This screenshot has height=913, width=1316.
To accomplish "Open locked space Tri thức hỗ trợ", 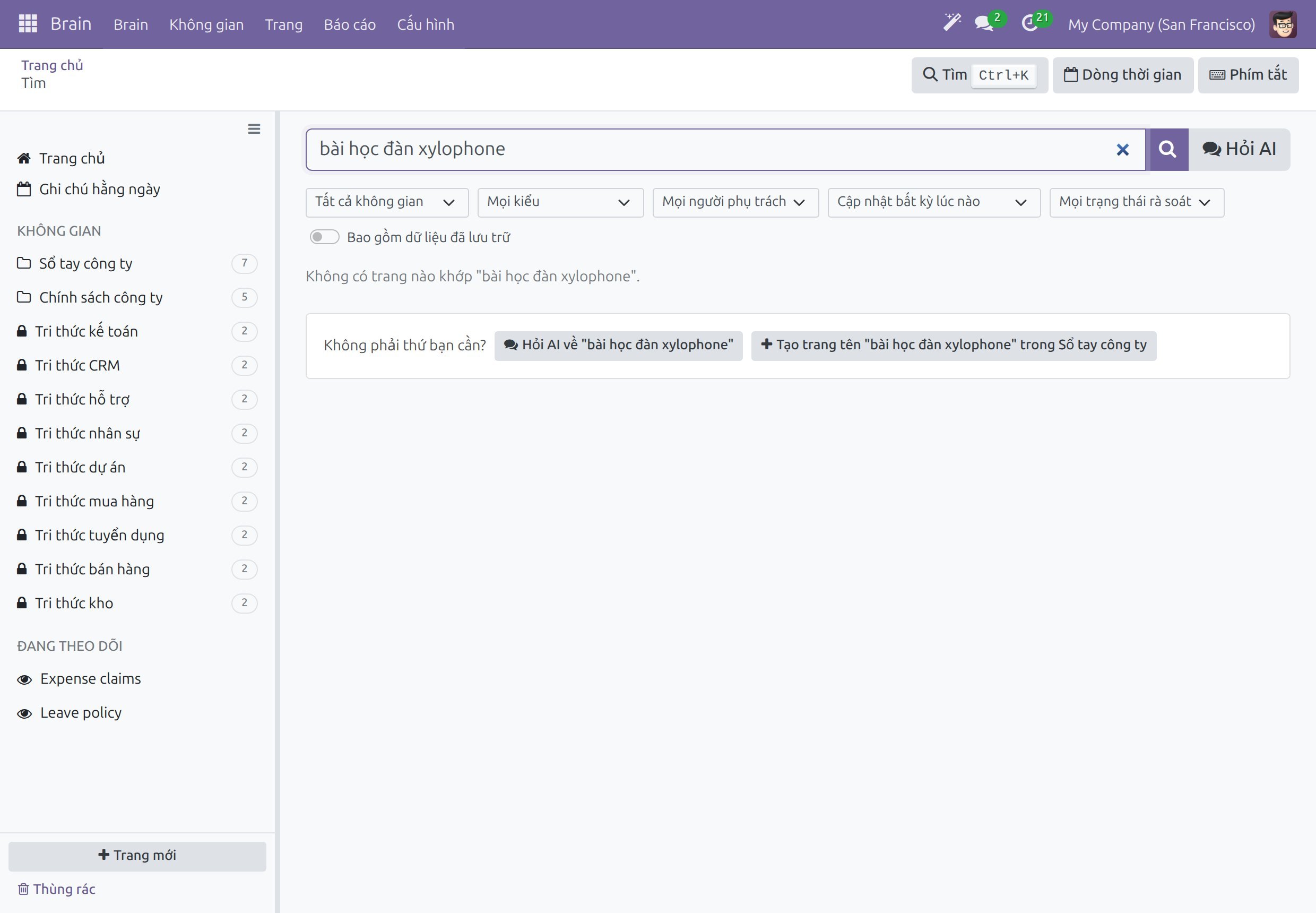I will (x=137, y=399).
